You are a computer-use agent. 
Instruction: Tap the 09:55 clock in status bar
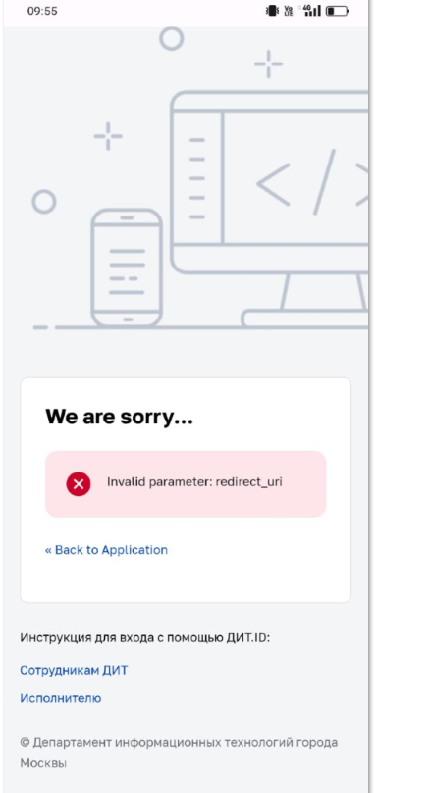point(42,11)
